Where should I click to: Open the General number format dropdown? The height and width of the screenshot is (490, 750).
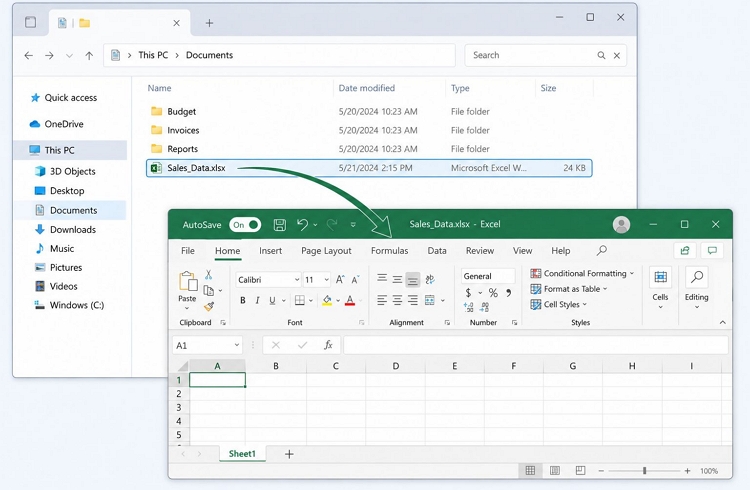tap(488, 276)
